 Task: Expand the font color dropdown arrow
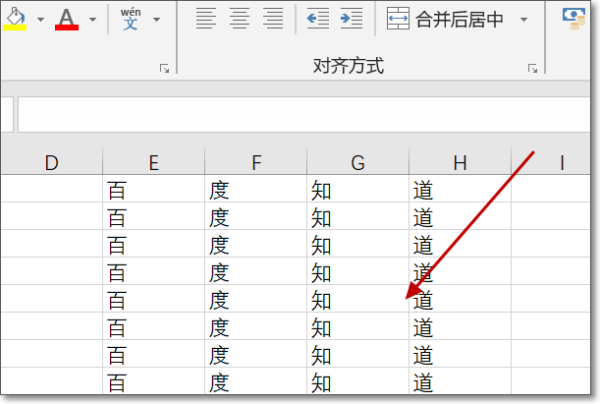(x=93, y=19)
